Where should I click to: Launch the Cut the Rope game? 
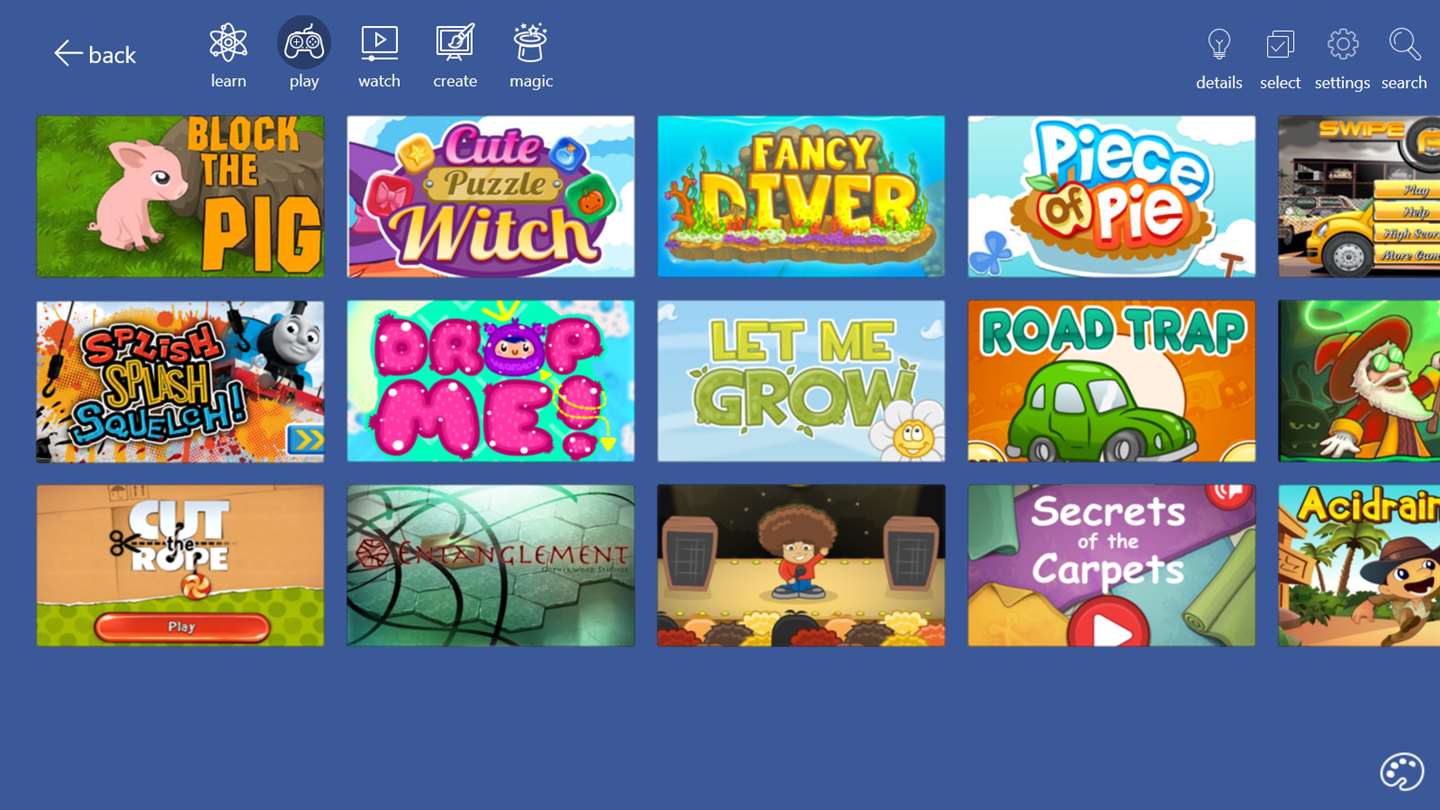coord(180,565)
